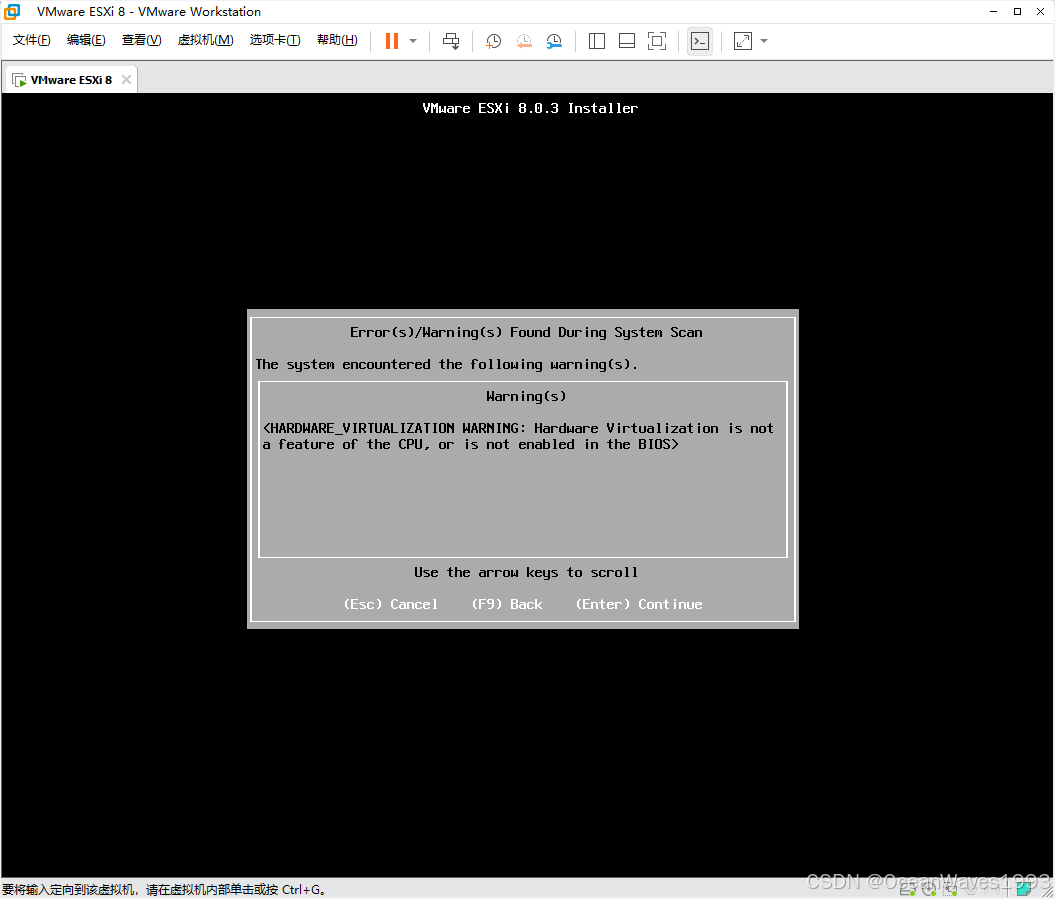Image resolution: width=1055 pixels, height=899 pixels.
Task: Revert the VM to its previous snapshot
Action: [x=524, y=41]
